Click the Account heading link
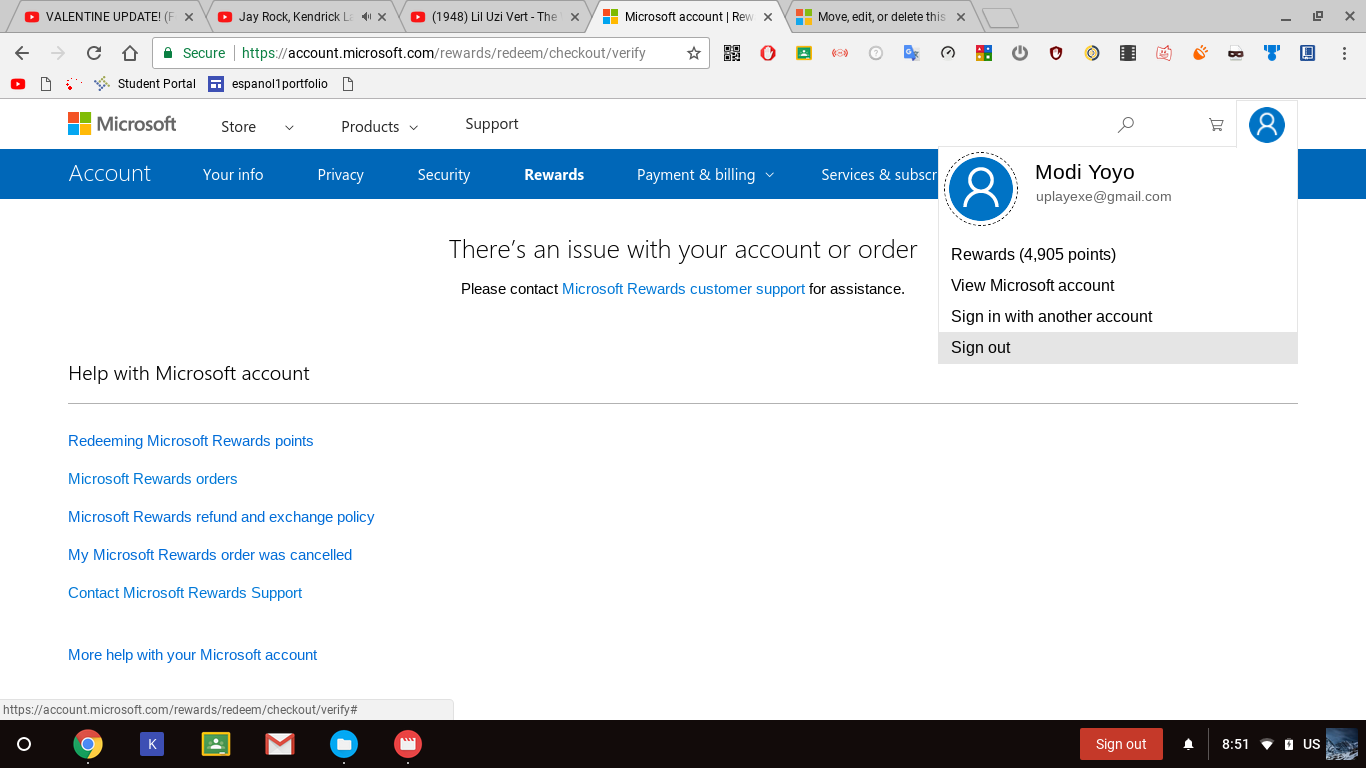The width and height of the screenshot is (1366, 768). click(x=110, y=173)
